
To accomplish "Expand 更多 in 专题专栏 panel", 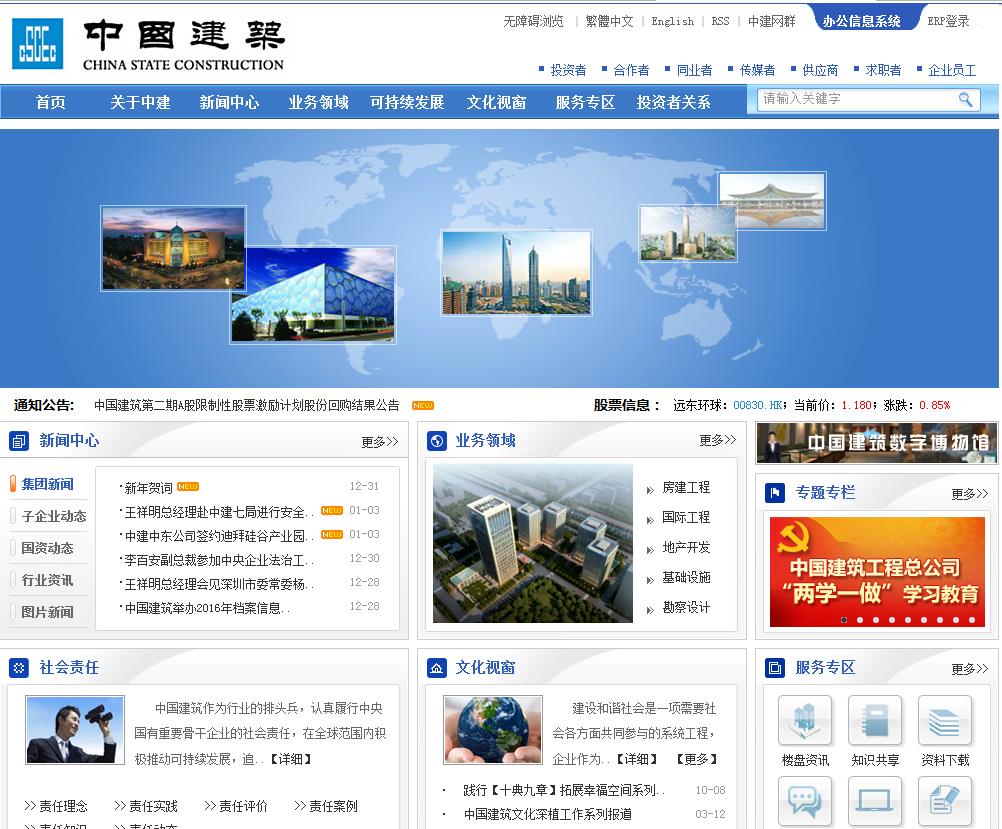I will click(x=969, y=493).
